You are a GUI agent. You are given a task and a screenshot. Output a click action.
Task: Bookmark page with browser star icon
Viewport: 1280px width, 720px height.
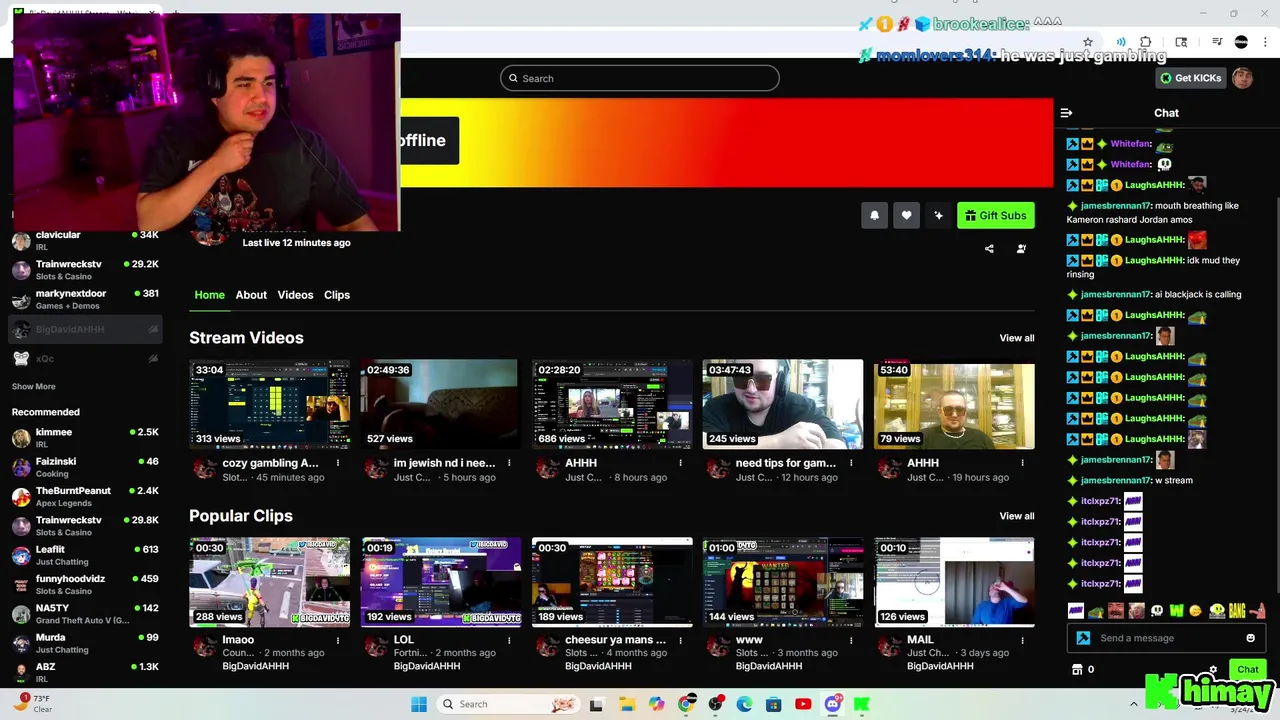point(1088,42)
